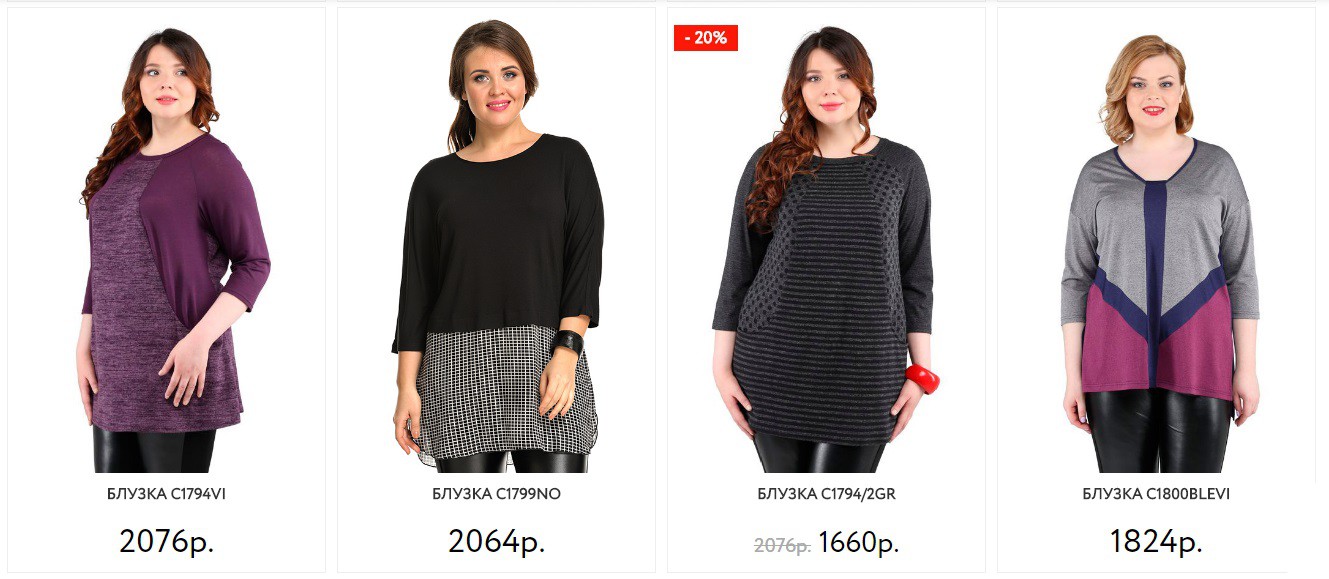The width and height of the screenshot is (1329, 579).
Task: Click the red bracelet on the model's wrist
Action: point(923,378)
